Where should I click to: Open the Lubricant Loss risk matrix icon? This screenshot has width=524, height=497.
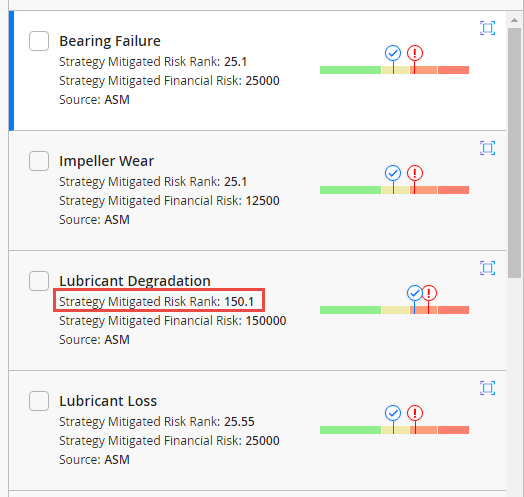point(488,388)
